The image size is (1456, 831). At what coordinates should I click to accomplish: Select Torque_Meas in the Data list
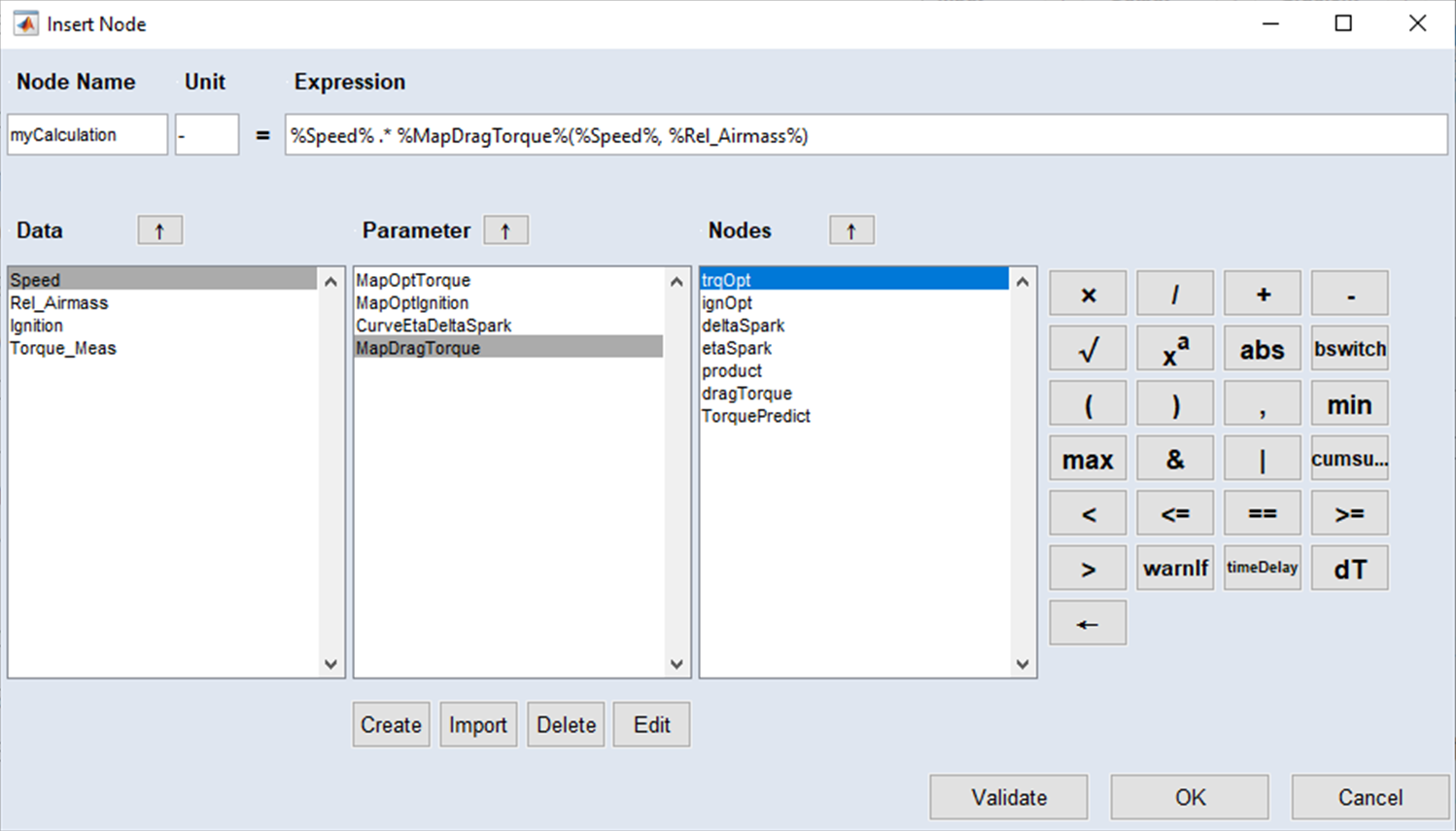(162, 348)
